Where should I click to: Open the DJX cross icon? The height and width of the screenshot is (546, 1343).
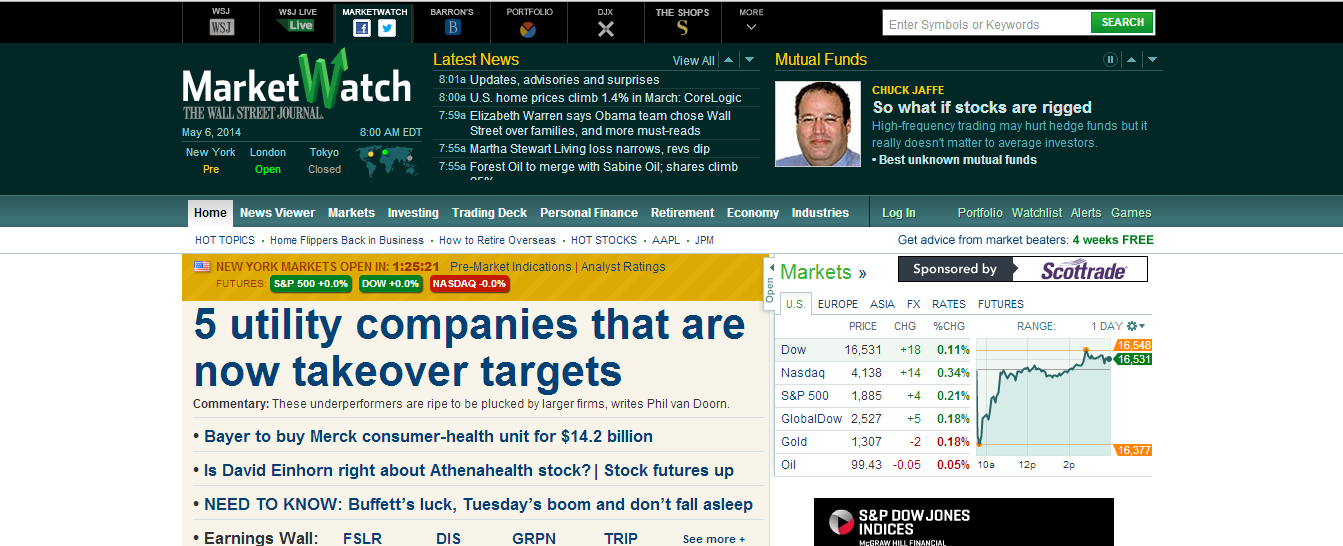coord(605,29)
